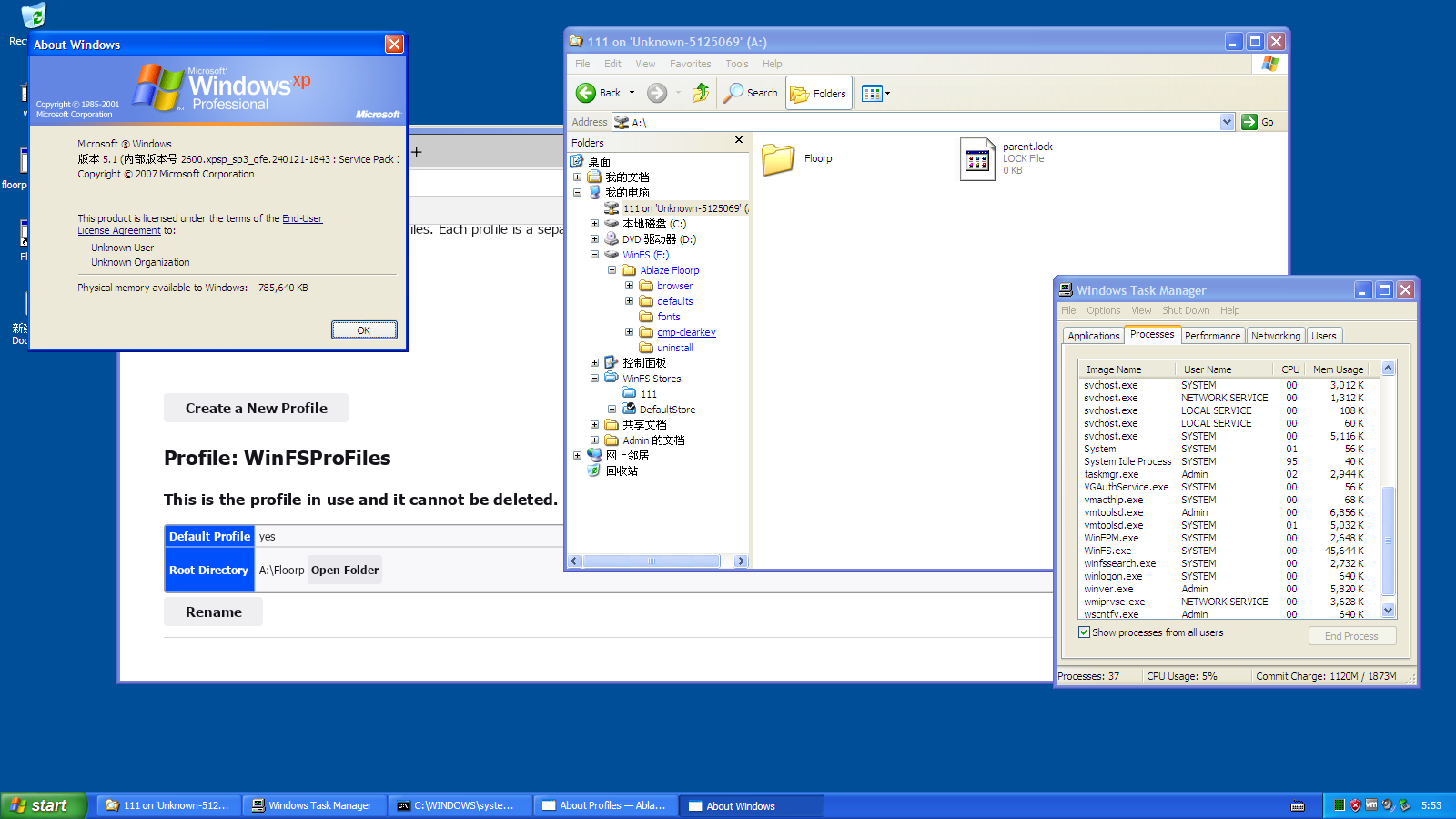
Task: Open the Address bar dropdown arrow
Action: [x=1227, y=122]
